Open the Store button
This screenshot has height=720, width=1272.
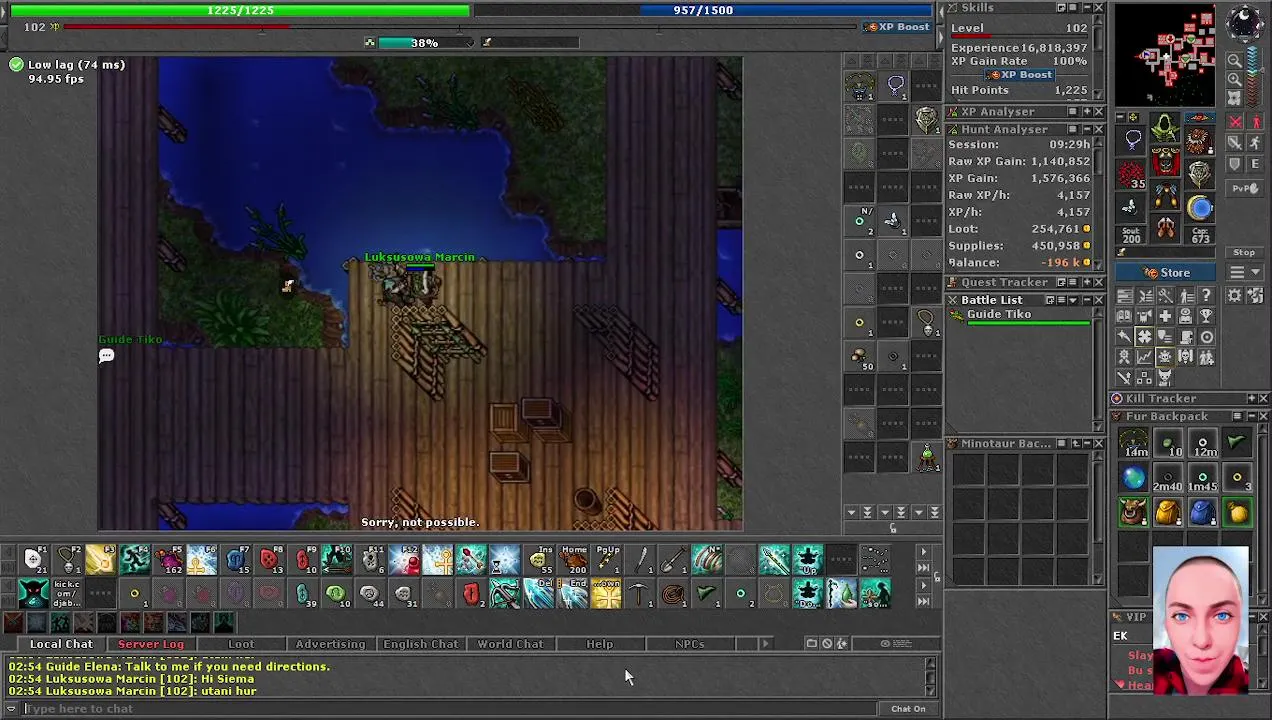[x=1167, y=273]
